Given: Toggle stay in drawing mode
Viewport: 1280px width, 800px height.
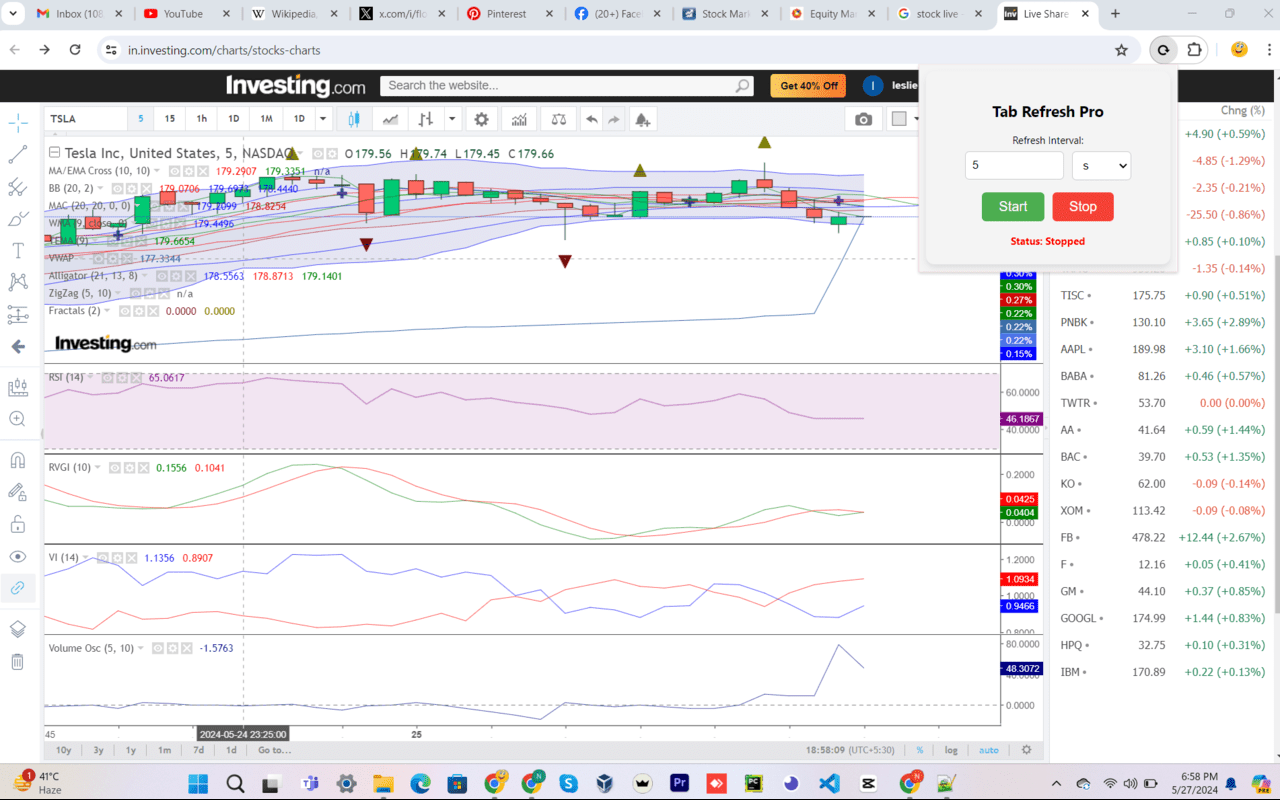Looking at the screenshot, I should pyautogui.click(x=18, y=492).
